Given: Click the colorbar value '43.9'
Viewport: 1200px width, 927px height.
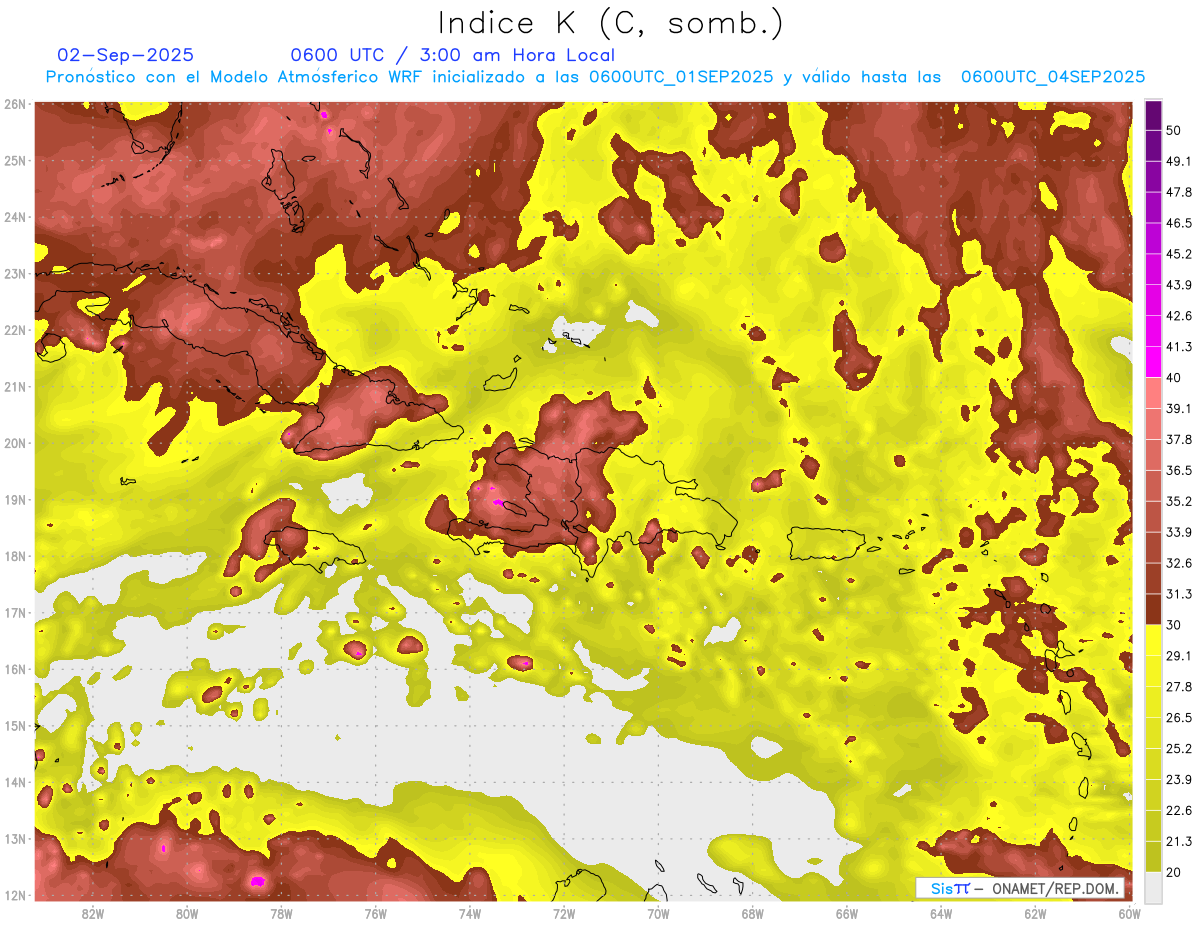Looking at the screenshot, I should coord(1178,285).
